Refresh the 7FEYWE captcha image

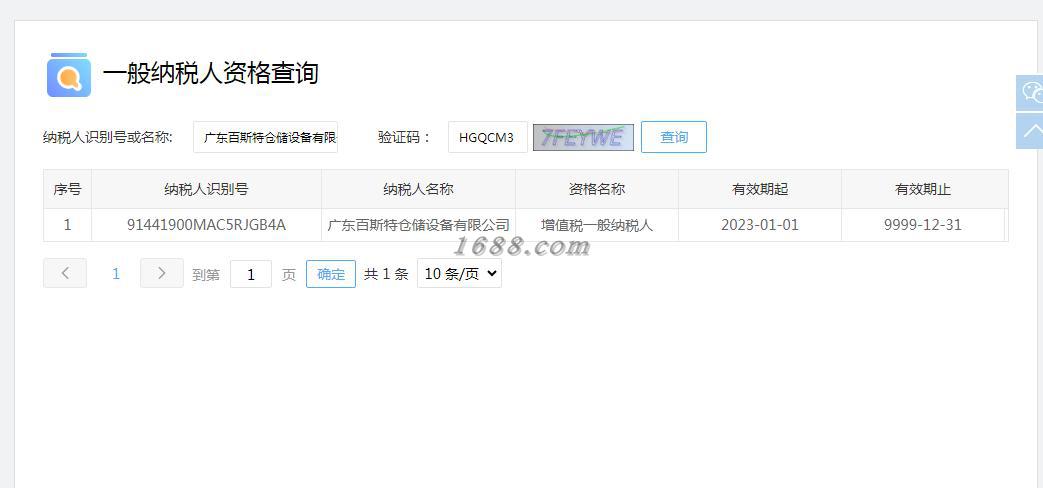[x=583, y=138]
